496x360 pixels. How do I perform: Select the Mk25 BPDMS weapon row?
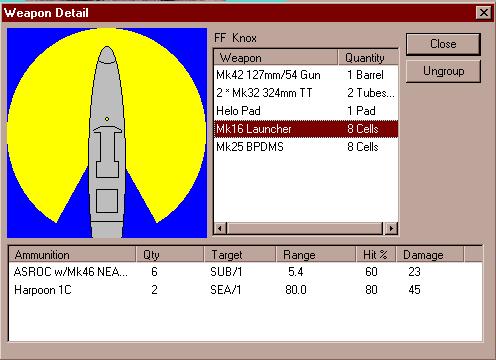click(x=306, y=147)
